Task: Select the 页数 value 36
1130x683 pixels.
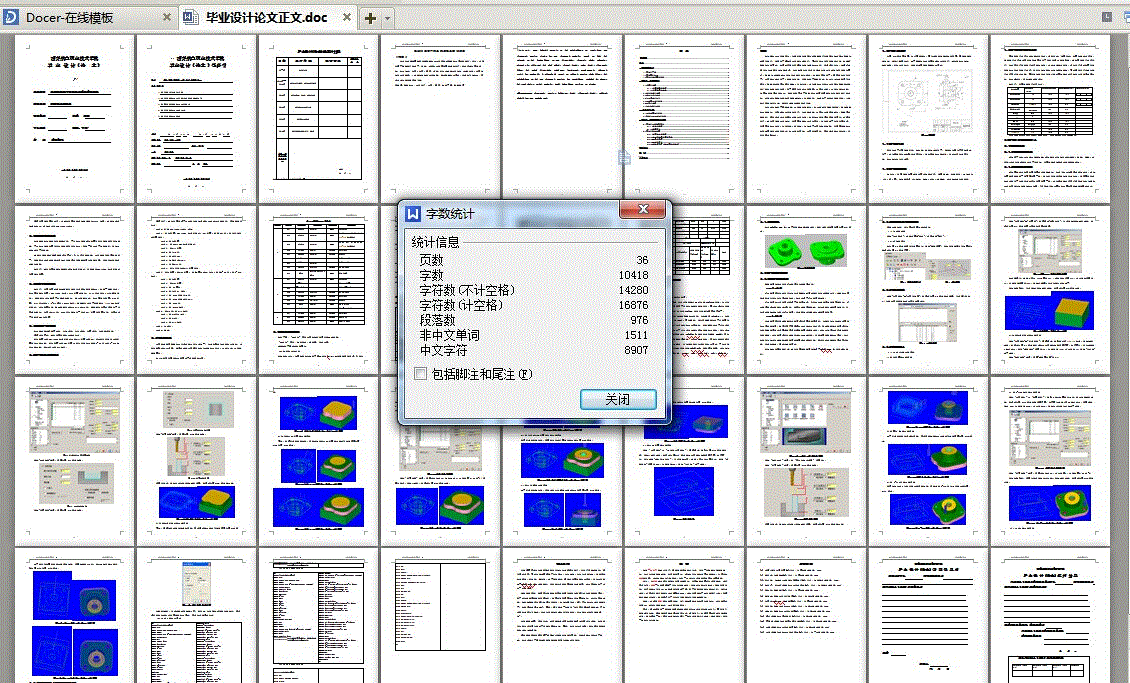Action: [642, 260]
